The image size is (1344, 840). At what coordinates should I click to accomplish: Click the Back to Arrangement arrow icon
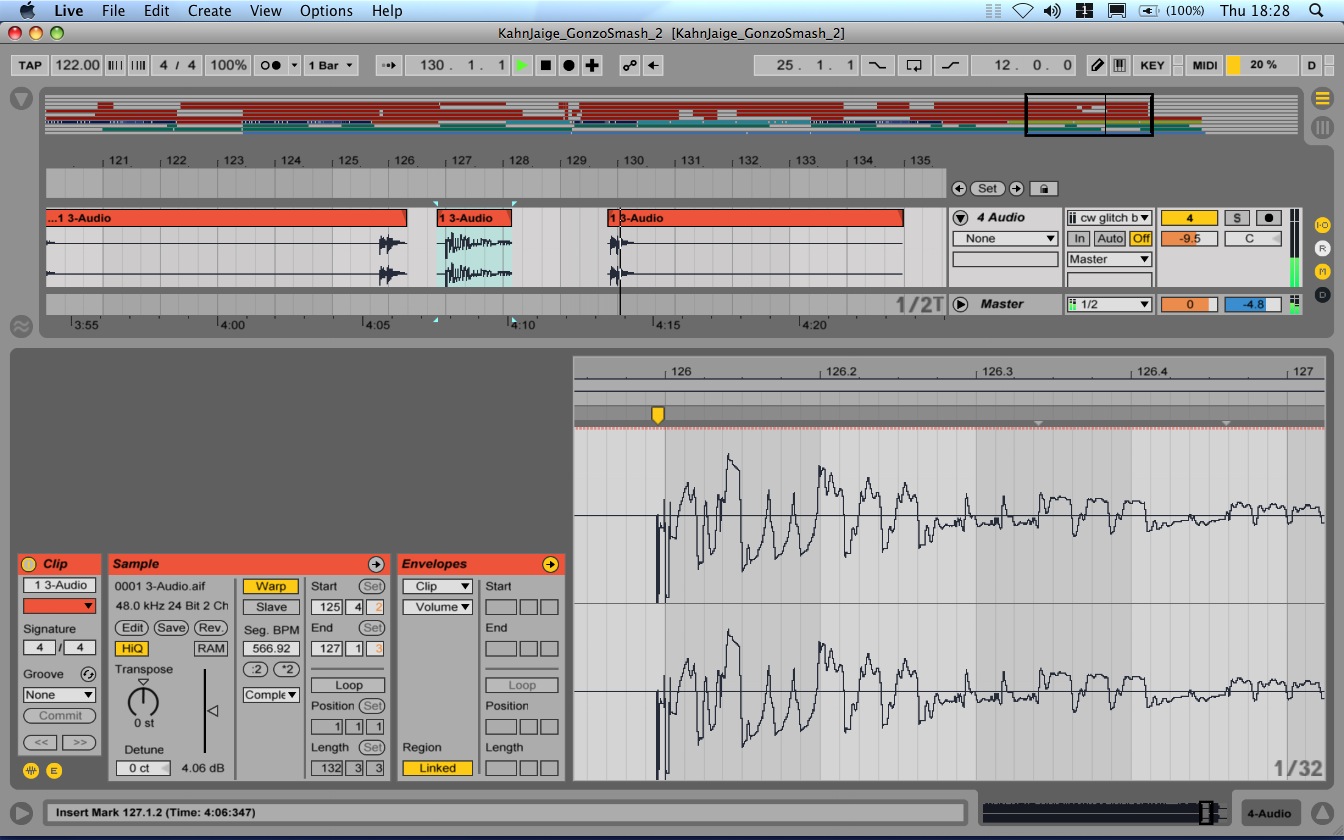(653, 65)
